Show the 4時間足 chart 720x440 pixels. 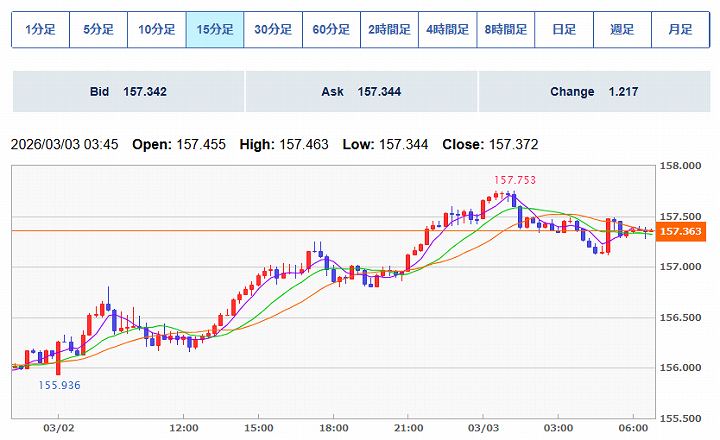(447, 30)
